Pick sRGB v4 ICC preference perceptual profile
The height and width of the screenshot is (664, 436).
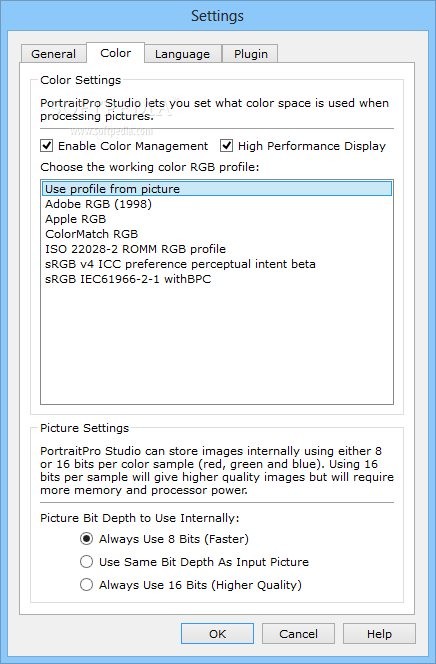click(x=217, y=264)
